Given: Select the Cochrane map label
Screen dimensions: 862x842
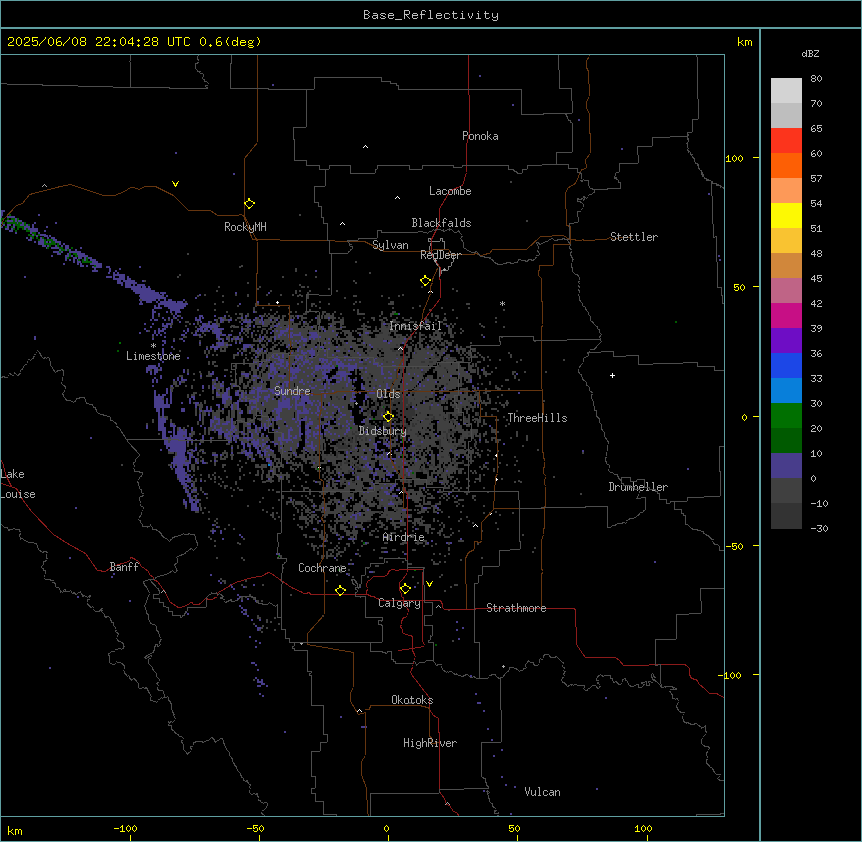Looking at the screenshot, I should click(322, 568).
